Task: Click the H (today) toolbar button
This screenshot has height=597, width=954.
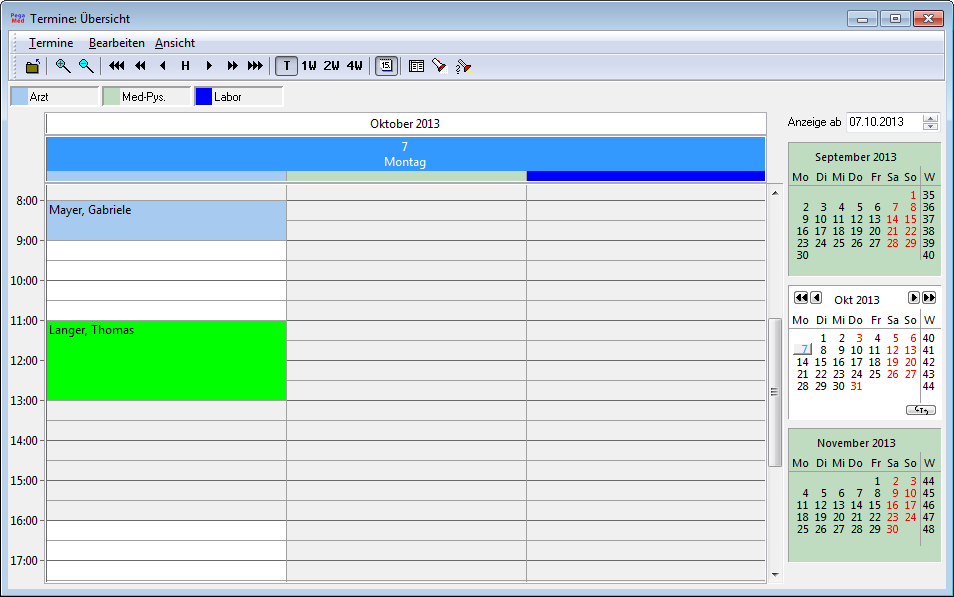Action: (185, 66)
